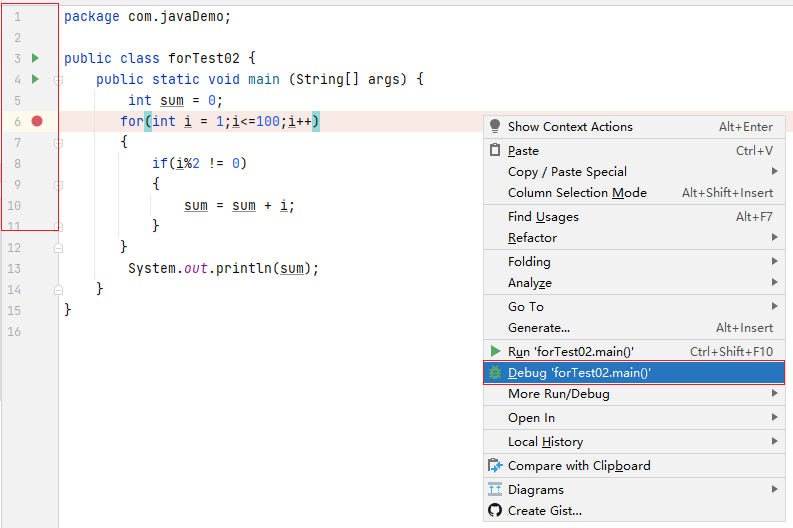Expand More Run/Debug submenu arrow
The width and height of the screenshot is (793, 528).
pyautogui.click(x=774, y=393)
